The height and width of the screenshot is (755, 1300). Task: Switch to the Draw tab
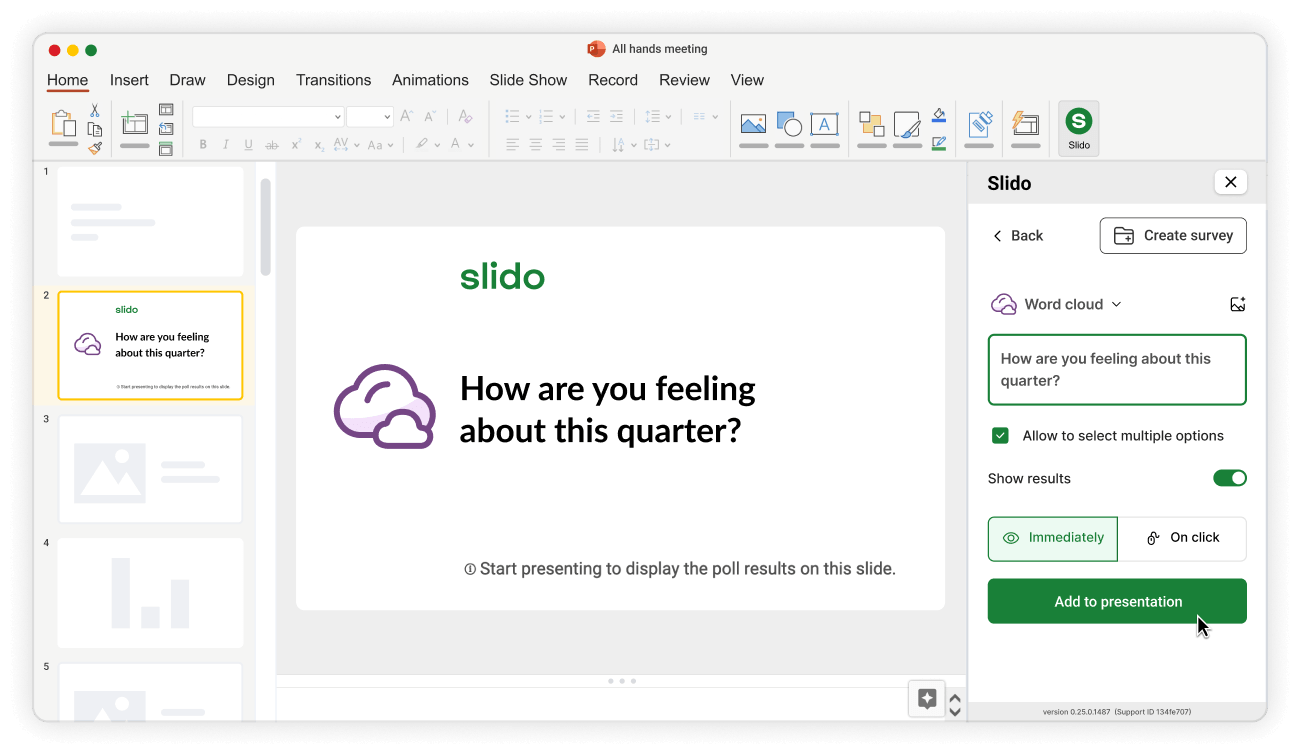pyautogui.click(x=187, y=80)
